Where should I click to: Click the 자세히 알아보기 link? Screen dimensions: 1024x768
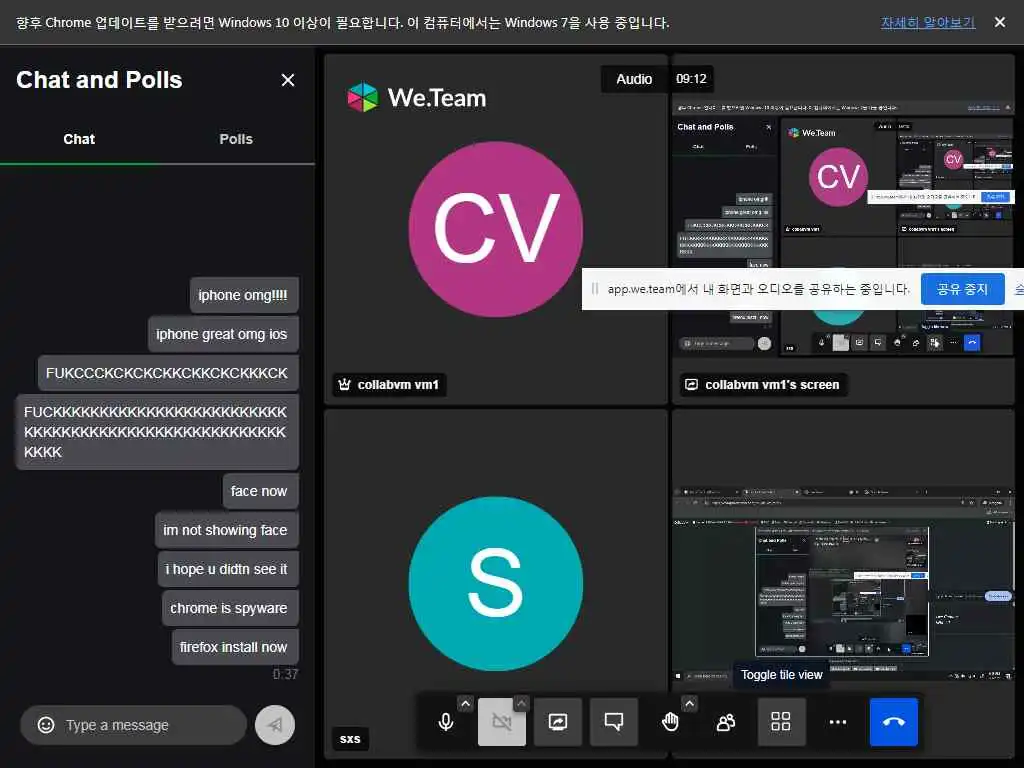pos(927,22)
